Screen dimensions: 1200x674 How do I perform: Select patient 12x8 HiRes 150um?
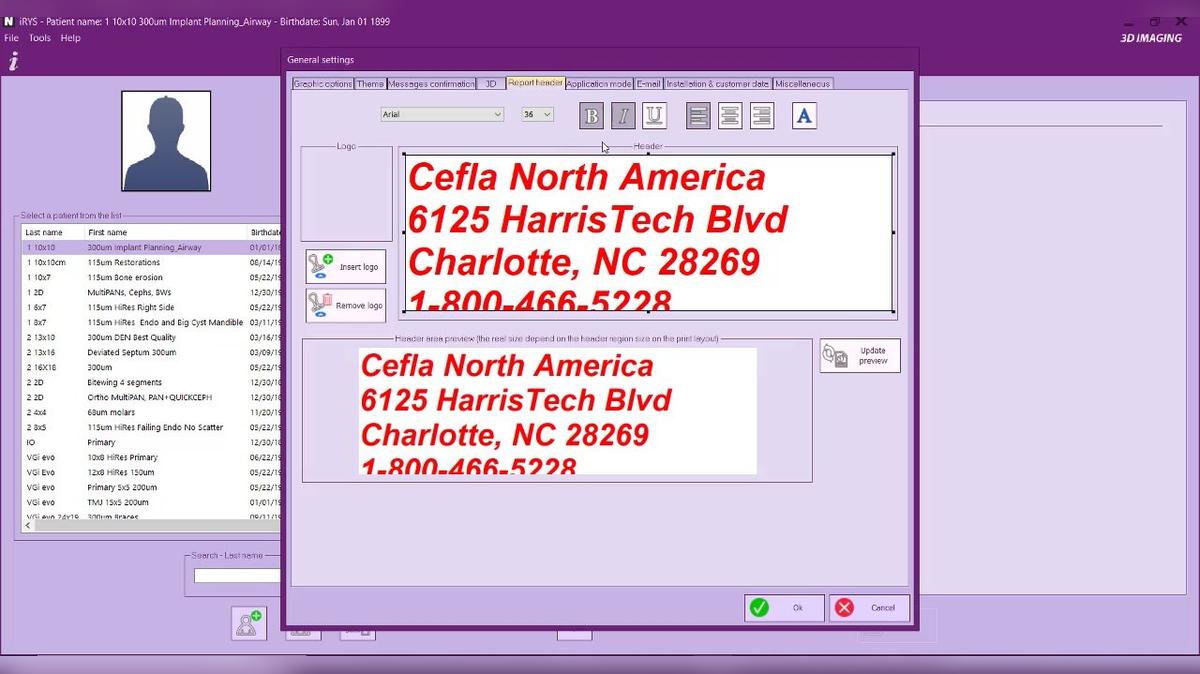[152, 472]
